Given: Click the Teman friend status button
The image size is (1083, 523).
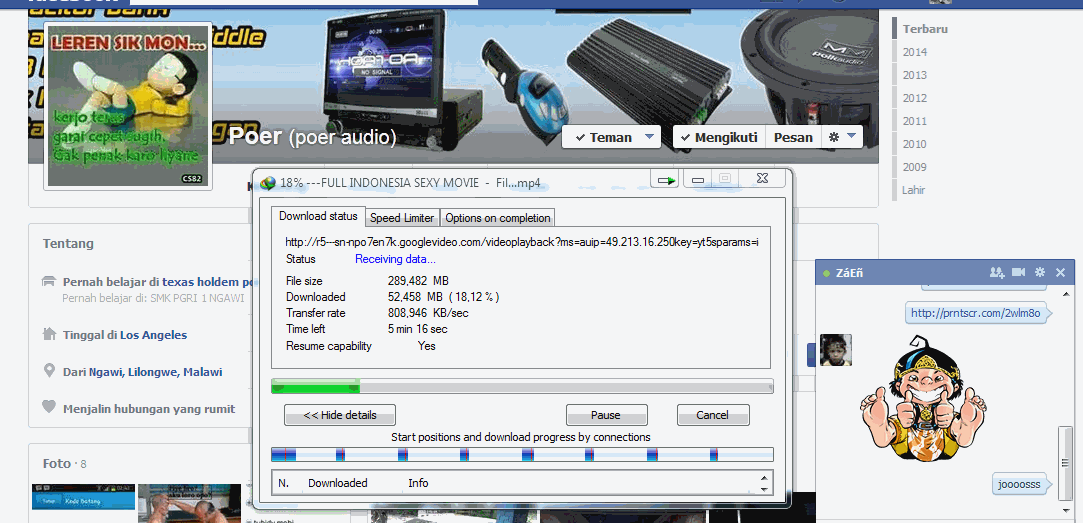Looking at the screenshot, I should point(604,137).
